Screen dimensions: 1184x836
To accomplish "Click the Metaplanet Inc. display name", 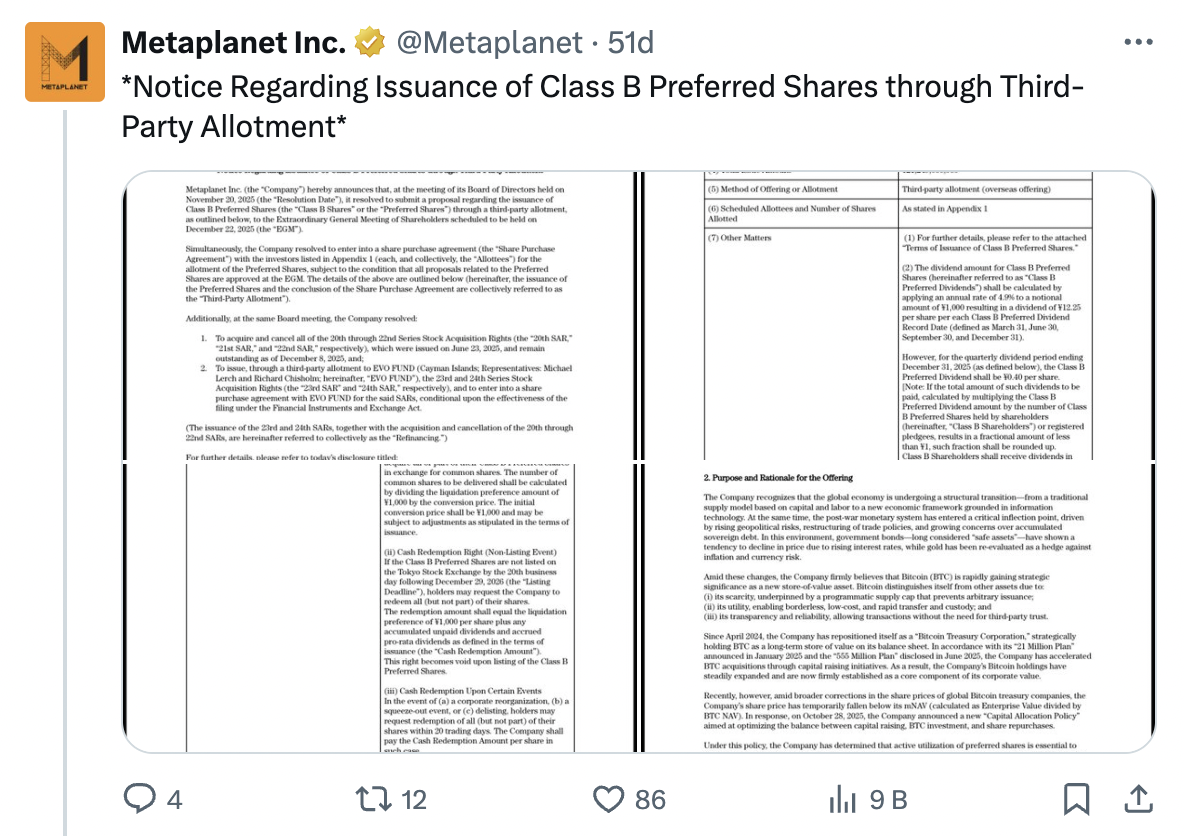I will [233, 42].
